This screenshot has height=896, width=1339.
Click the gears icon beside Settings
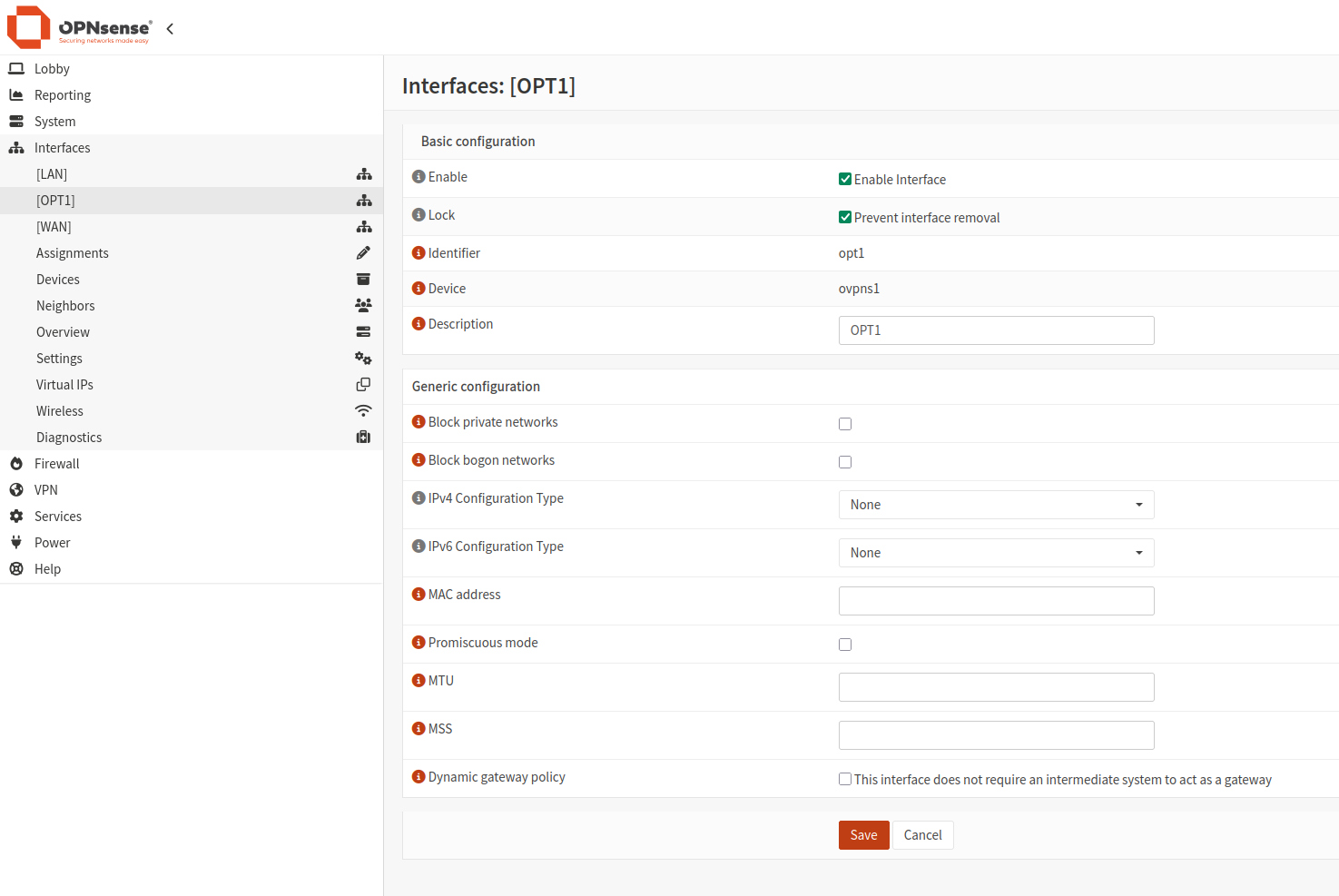click(x=363, y=358)
